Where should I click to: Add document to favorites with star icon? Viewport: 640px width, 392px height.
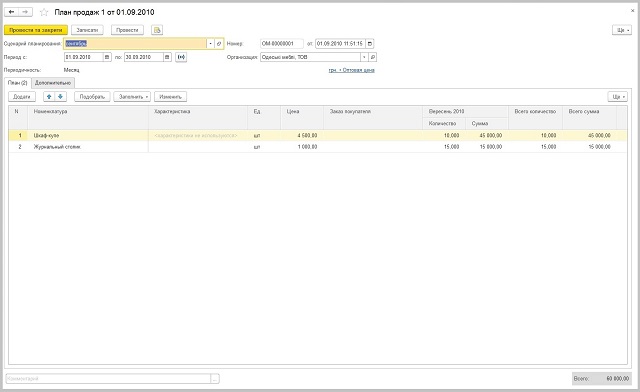tap(44, 12)
